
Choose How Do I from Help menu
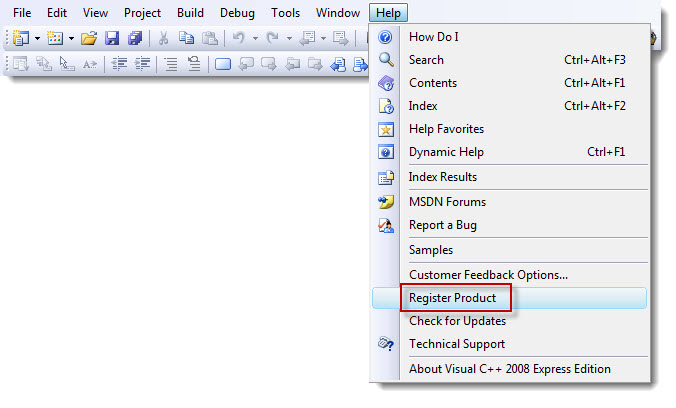pos(510,37)
